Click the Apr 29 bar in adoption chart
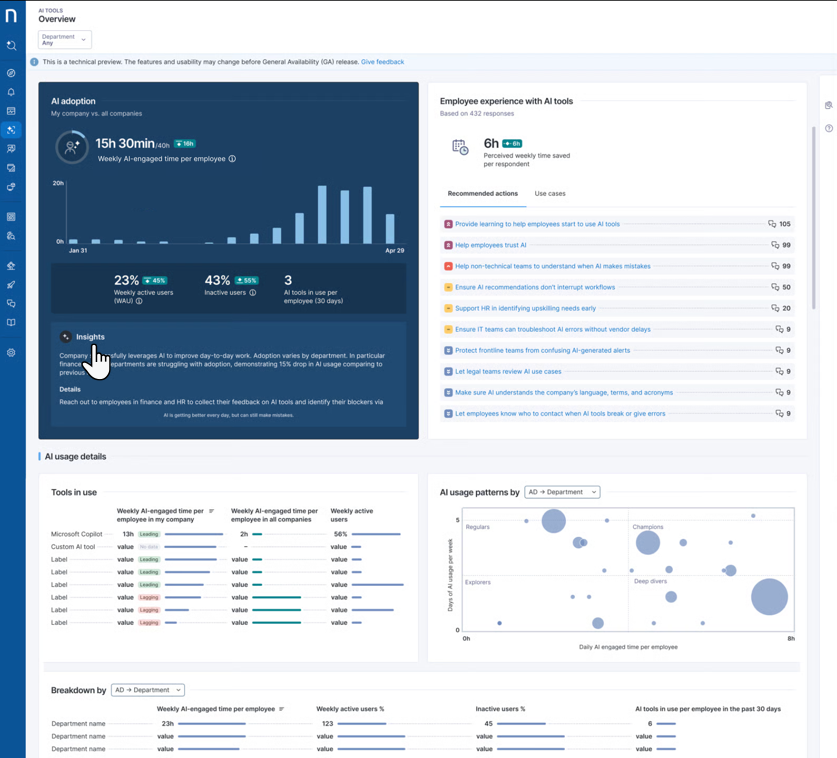The width and height of the screenshot is (837, 758). coord(390,228)
